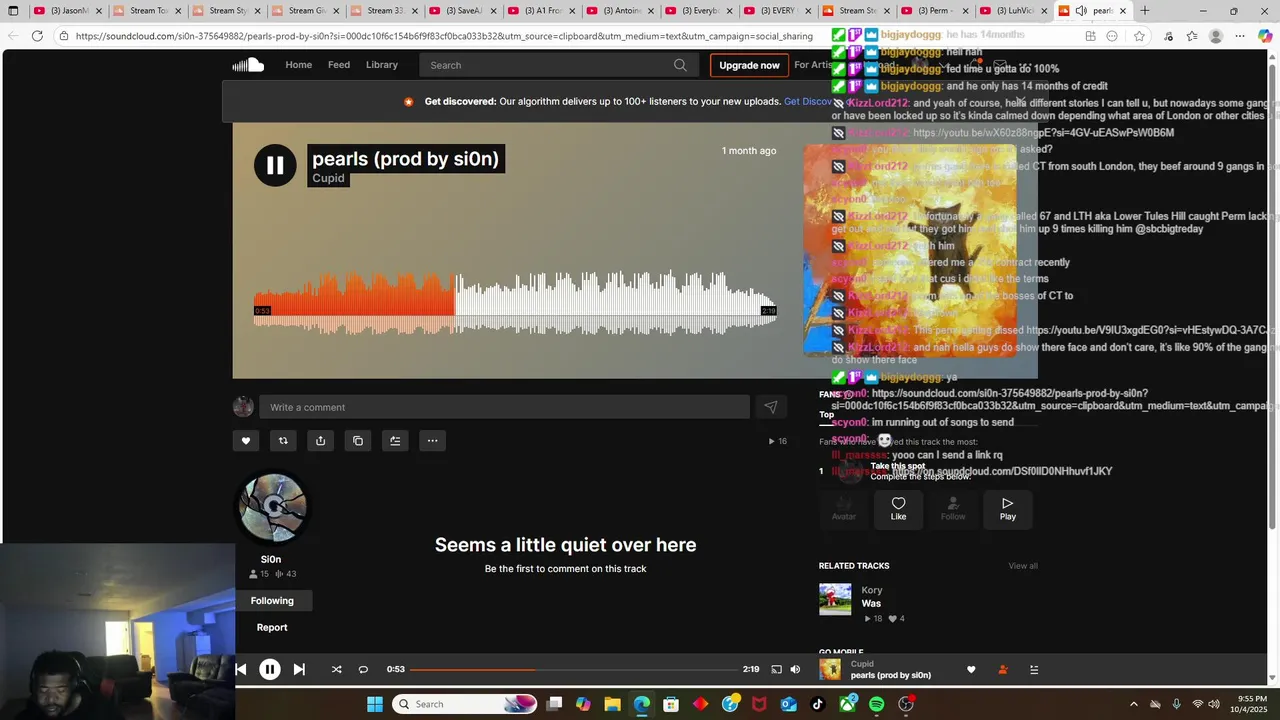Click View all related tracks
Image resolution: width=1280 pixels, height=720 pixels.
1023,566
